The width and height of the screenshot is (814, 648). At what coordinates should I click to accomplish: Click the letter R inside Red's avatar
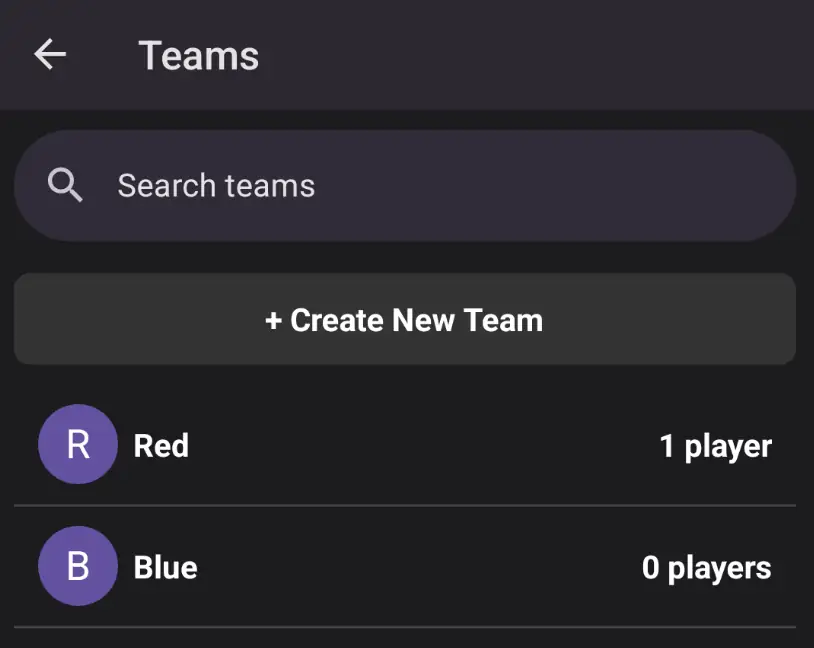pyautogui.click(x=78, y=445)
